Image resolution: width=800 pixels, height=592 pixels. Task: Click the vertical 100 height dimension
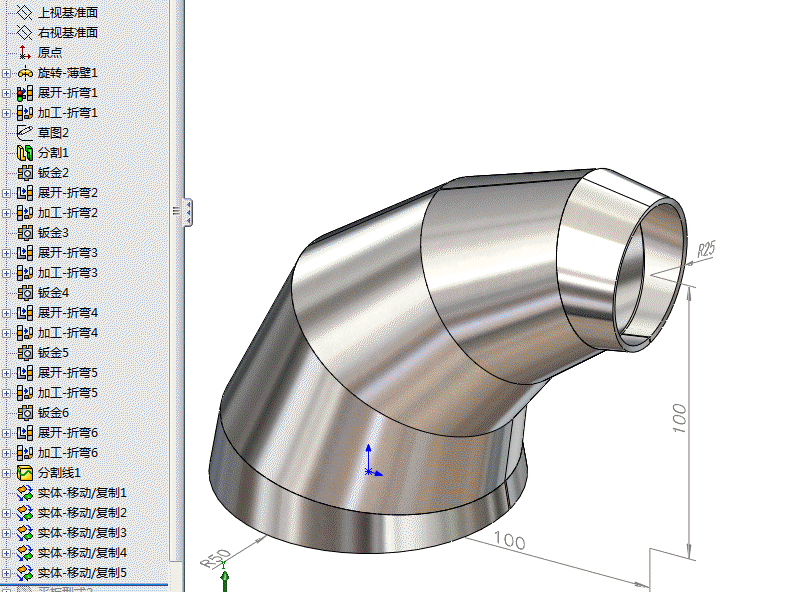pyautogui.click(x=679, y=418)
